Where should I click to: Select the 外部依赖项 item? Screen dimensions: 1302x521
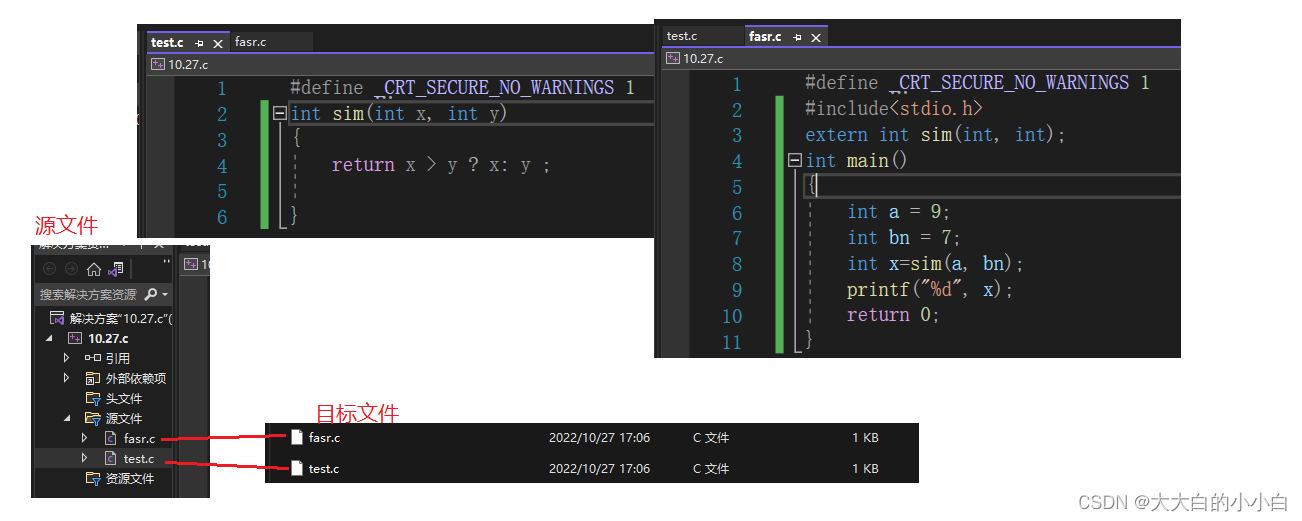(136, 378)
